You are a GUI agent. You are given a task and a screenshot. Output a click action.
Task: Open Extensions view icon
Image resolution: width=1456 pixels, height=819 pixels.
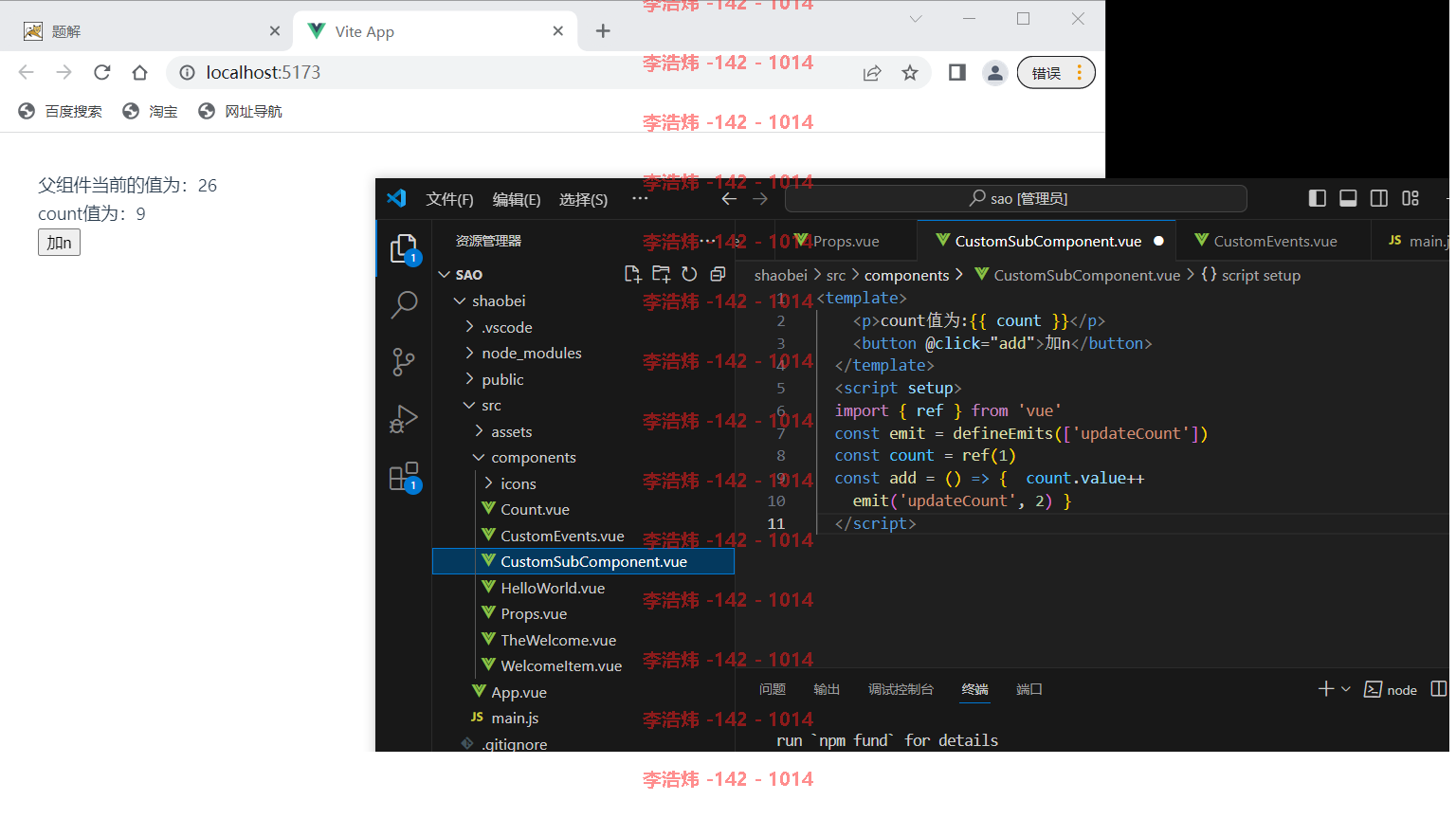pos(405,477)
